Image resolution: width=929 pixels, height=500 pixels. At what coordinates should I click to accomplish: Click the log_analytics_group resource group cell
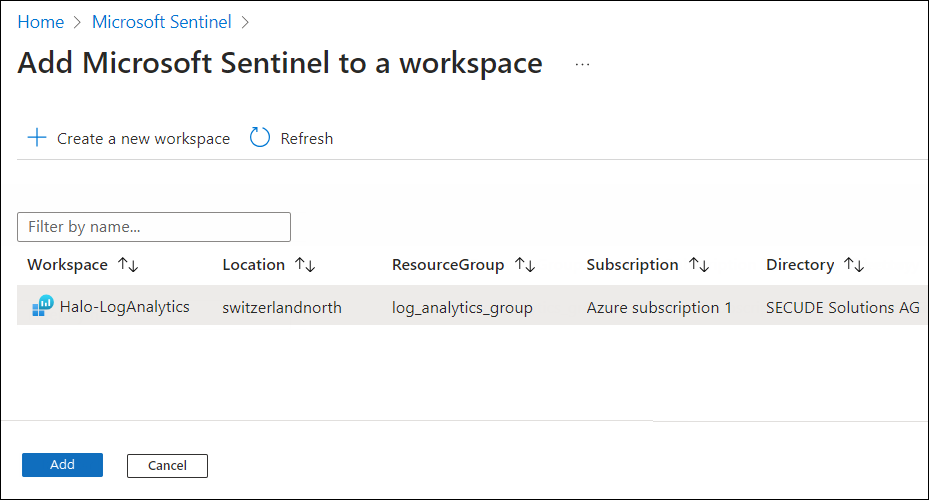462,308
